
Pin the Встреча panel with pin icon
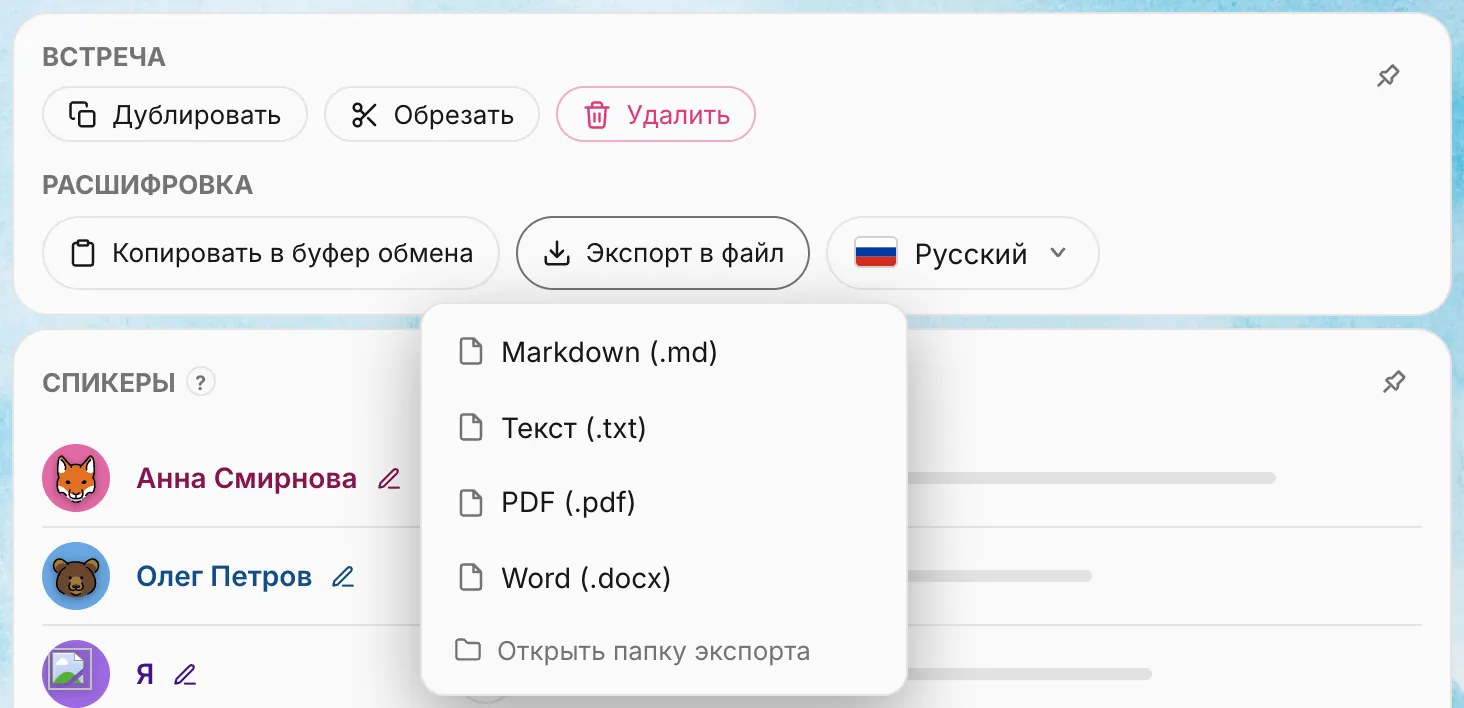(1388, 76)
